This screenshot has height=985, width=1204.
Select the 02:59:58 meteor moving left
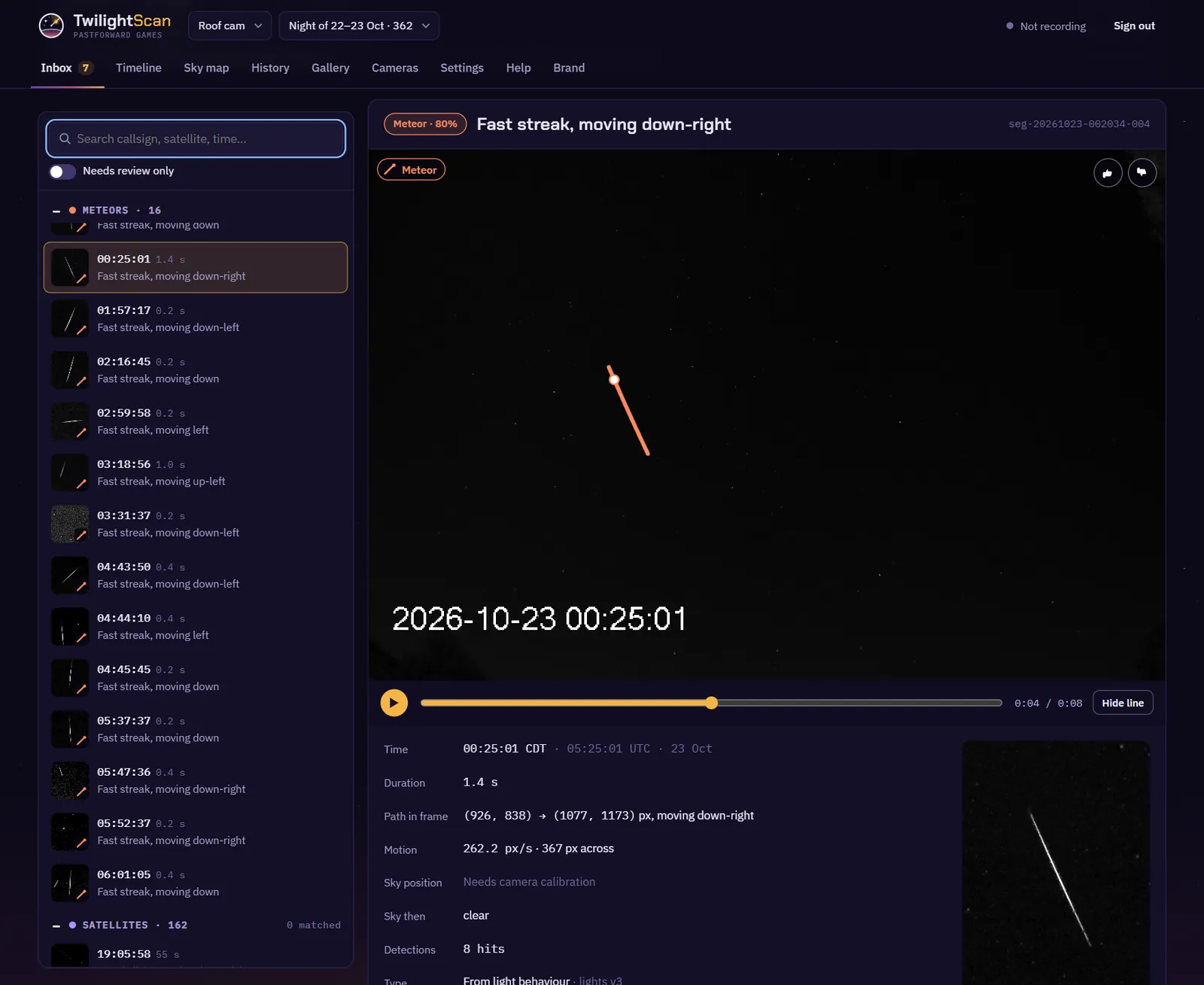pos(196,421)
